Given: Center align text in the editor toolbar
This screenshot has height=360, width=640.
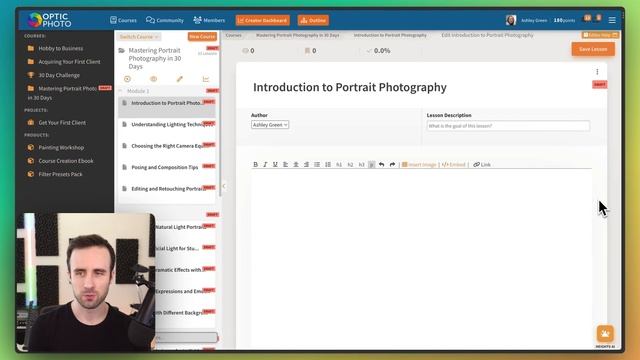Looking at the screenshot, I should click(296, 164).
